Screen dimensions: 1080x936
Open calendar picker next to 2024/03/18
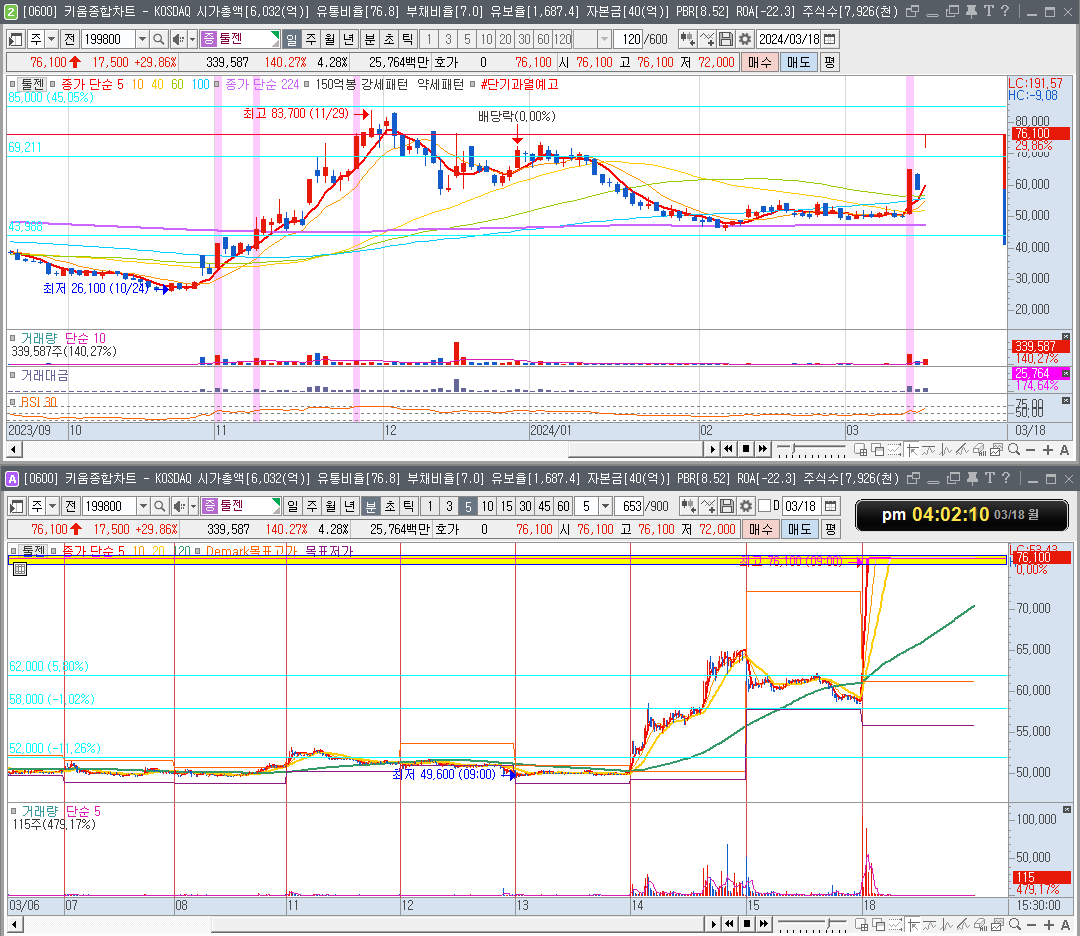click(x=830, y=39)
